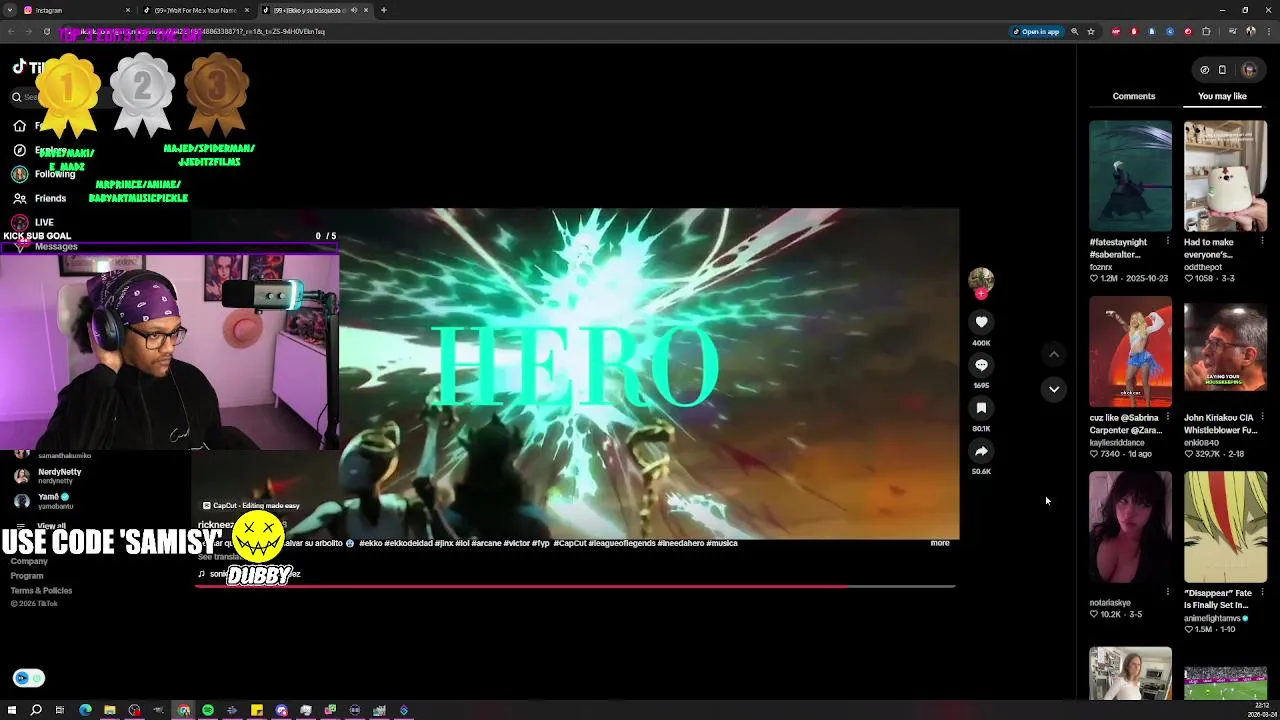Open the cuz like @Sabrina Carpenter video

tap(1130, 352)
